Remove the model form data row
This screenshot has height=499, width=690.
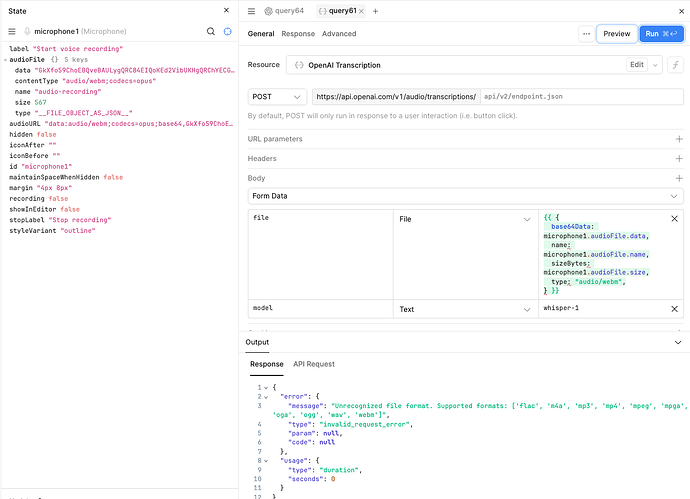click(674, 309)
